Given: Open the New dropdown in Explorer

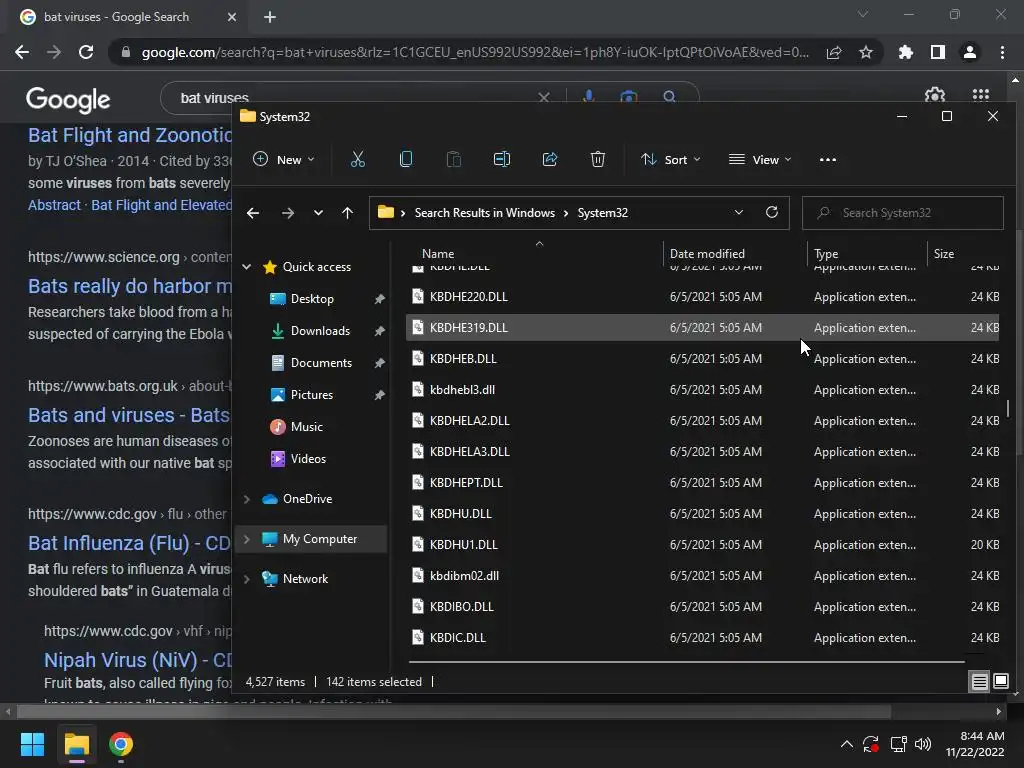Looking at the screenshot, I should tap(284, 159).
